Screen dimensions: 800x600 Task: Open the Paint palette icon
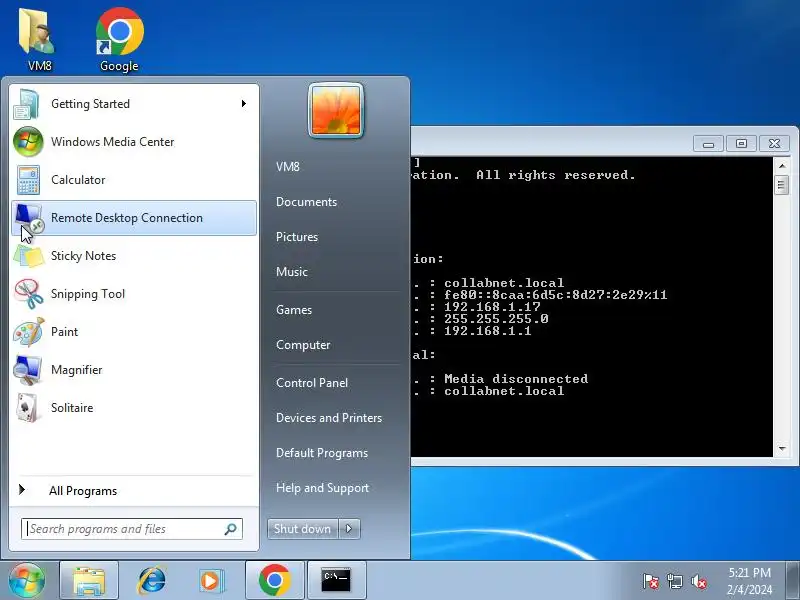click(29, 332)
